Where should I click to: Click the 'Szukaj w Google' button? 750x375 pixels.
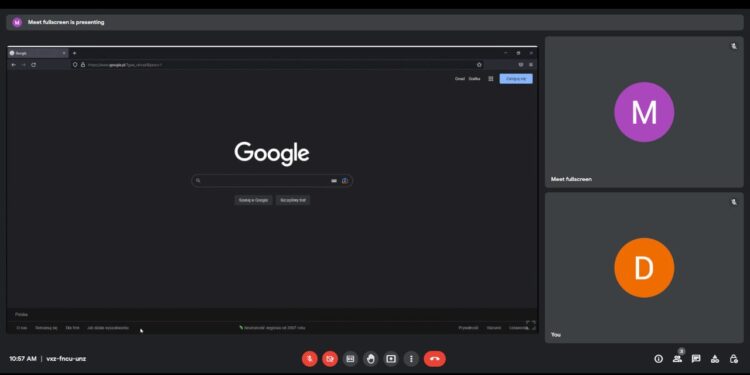pyautogui.click(x=254, y=200)
